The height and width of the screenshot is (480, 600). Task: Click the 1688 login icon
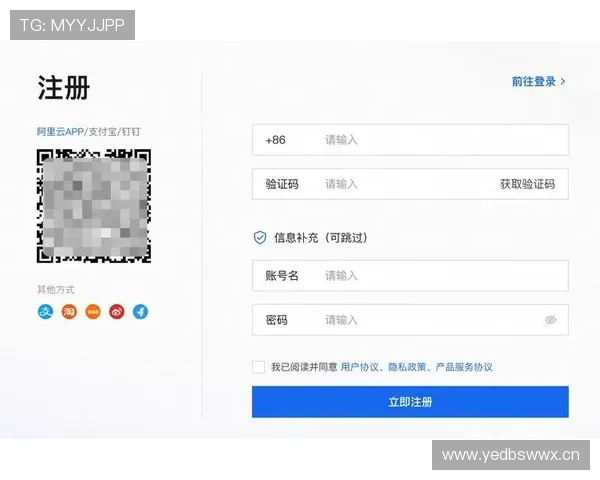(x=93, y=312)
